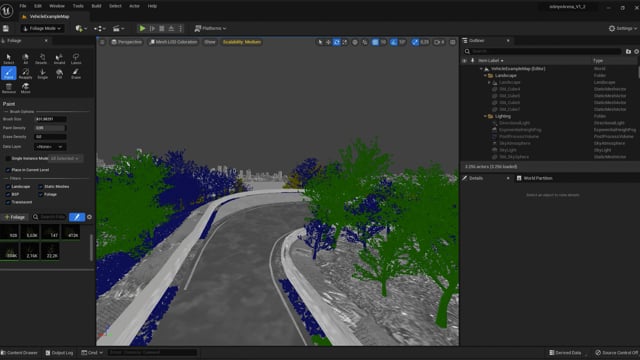Viewport: 640px width, 360px height.
Task: Toggle Single Instance Mode checkbox
Action: [8, 158]
